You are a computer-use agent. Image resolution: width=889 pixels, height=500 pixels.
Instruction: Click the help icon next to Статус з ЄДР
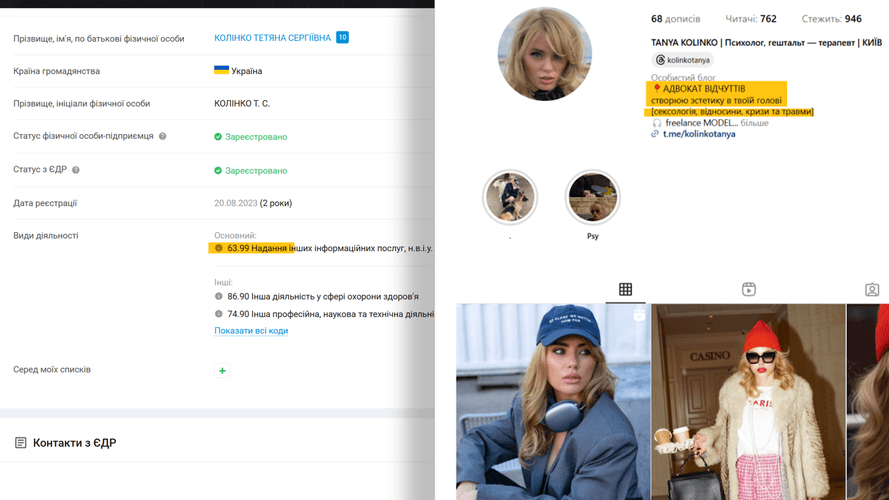coord(76,170)
